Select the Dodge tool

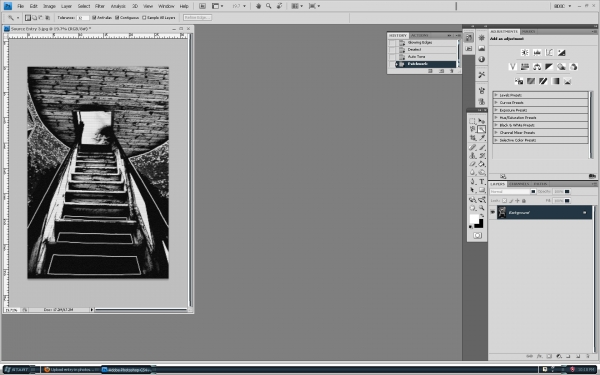coord(482,173)
